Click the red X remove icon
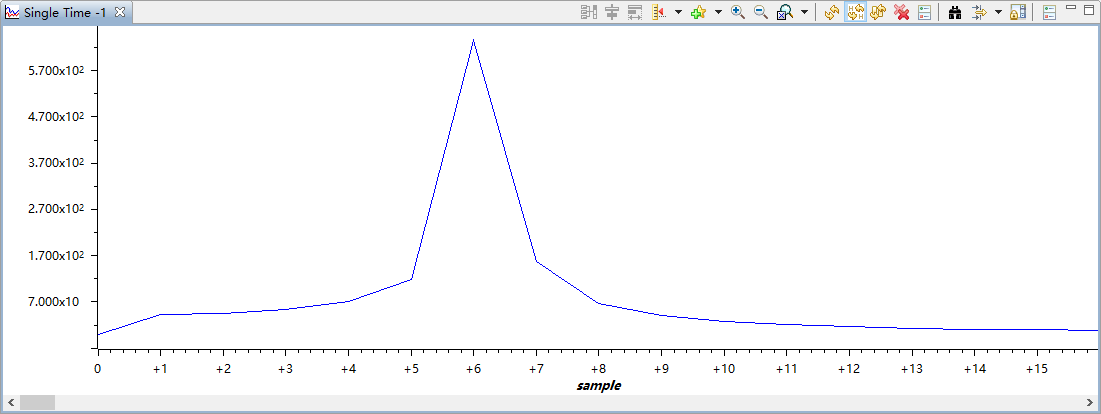 (901, 12)
